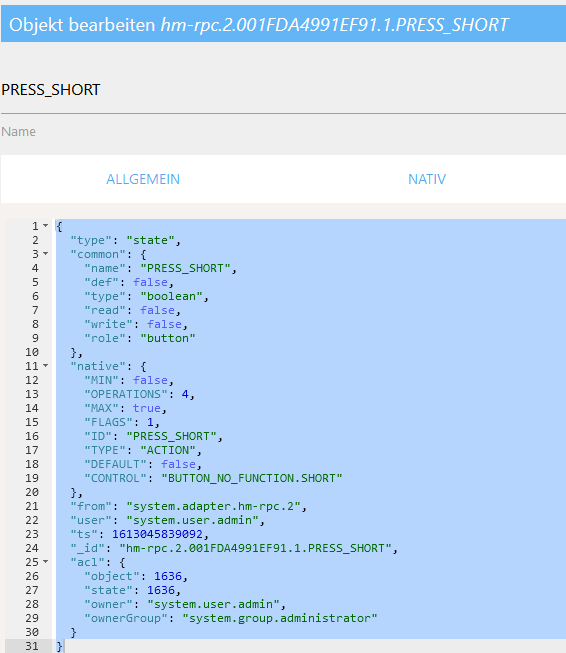
Task: Click the "user": "system.user.admin" line
Action: [x=167, y=520]
